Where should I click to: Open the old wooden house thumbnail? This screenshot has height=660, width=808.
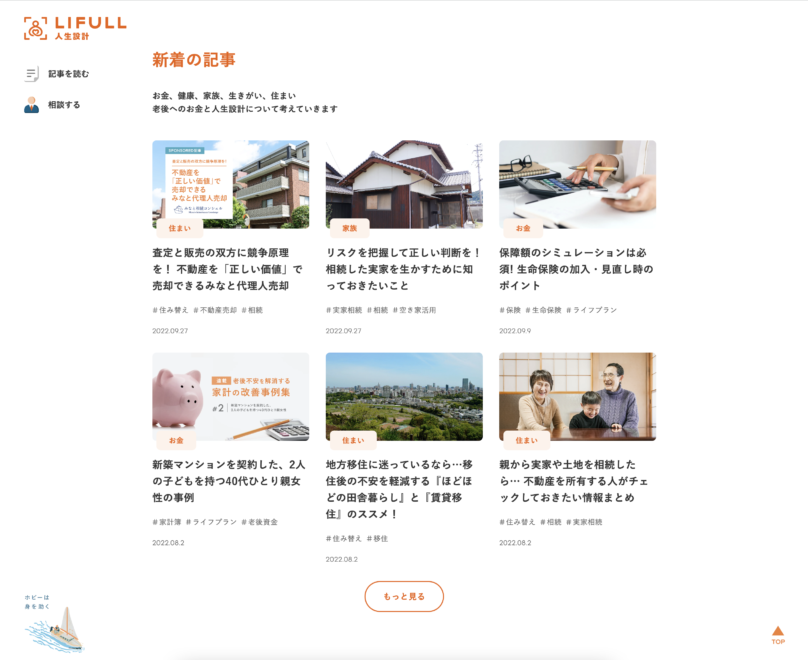[404, 184]
